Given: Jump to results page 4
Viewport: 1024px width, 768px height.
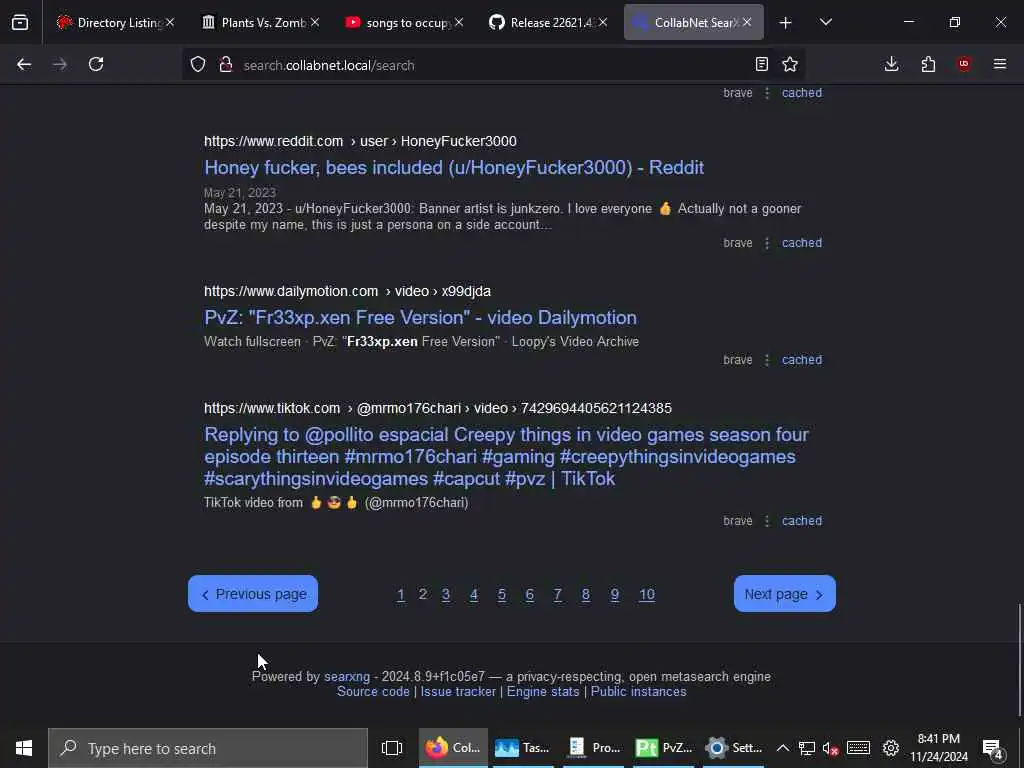Looking at the screenshot, I should point(473,595).
